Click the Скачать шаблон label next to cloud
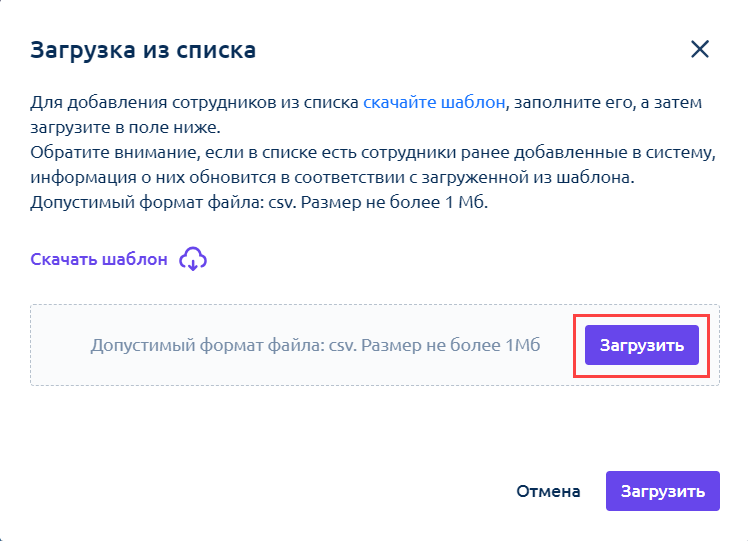The width and height of the screenshot is (748, 541). pos(99,259)
